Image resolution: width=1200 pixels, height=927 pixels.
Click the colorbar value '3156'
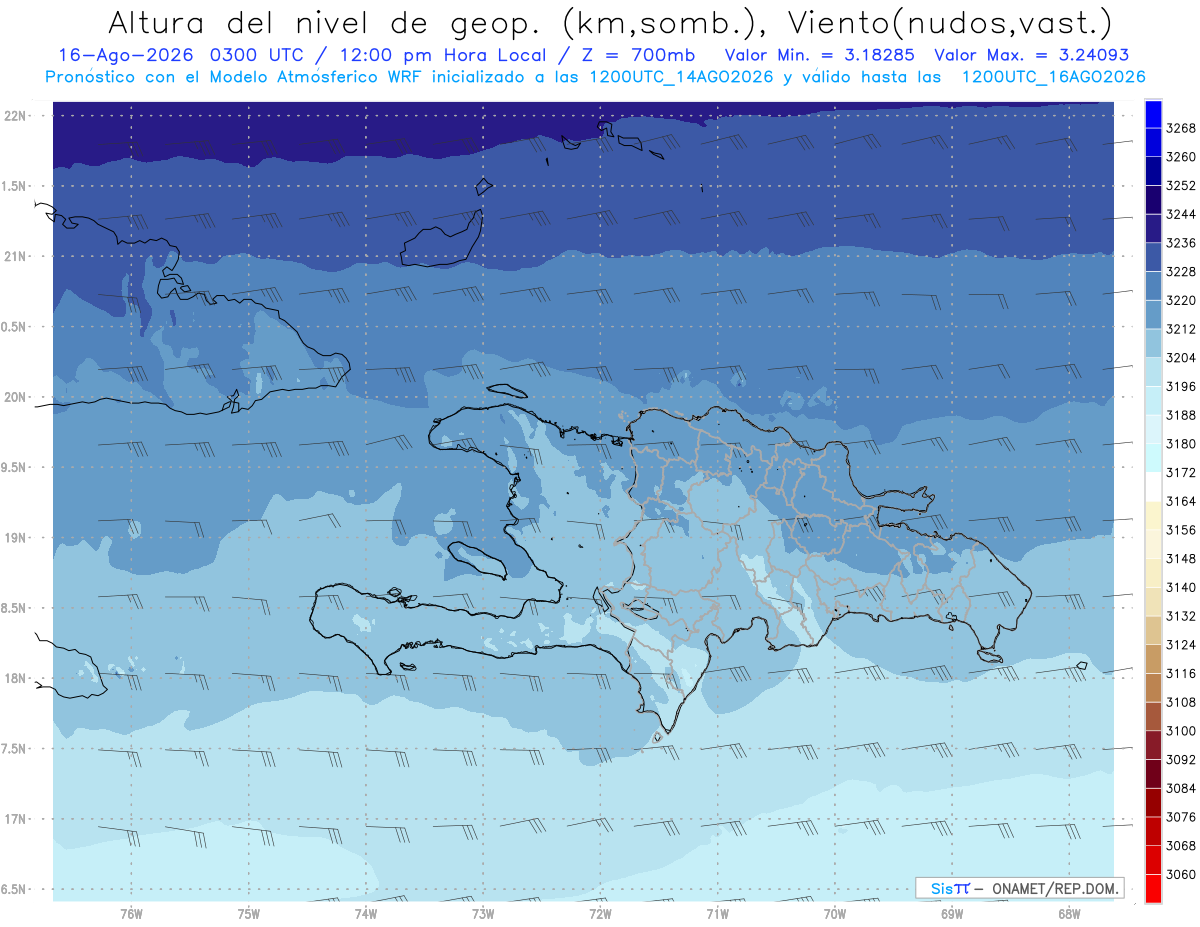(1181, 530)
